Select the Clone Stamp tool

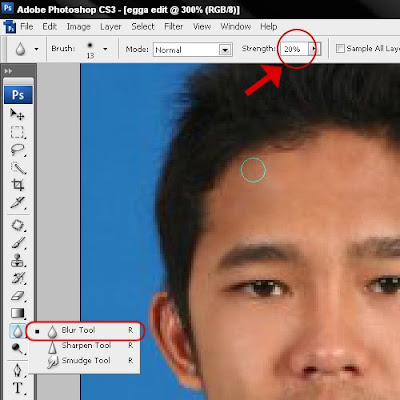tap(18, 260)
